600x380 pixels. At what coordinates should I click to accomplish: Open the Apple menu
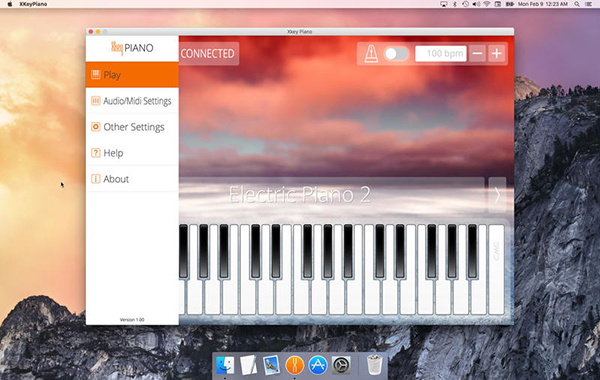(10, 4)
